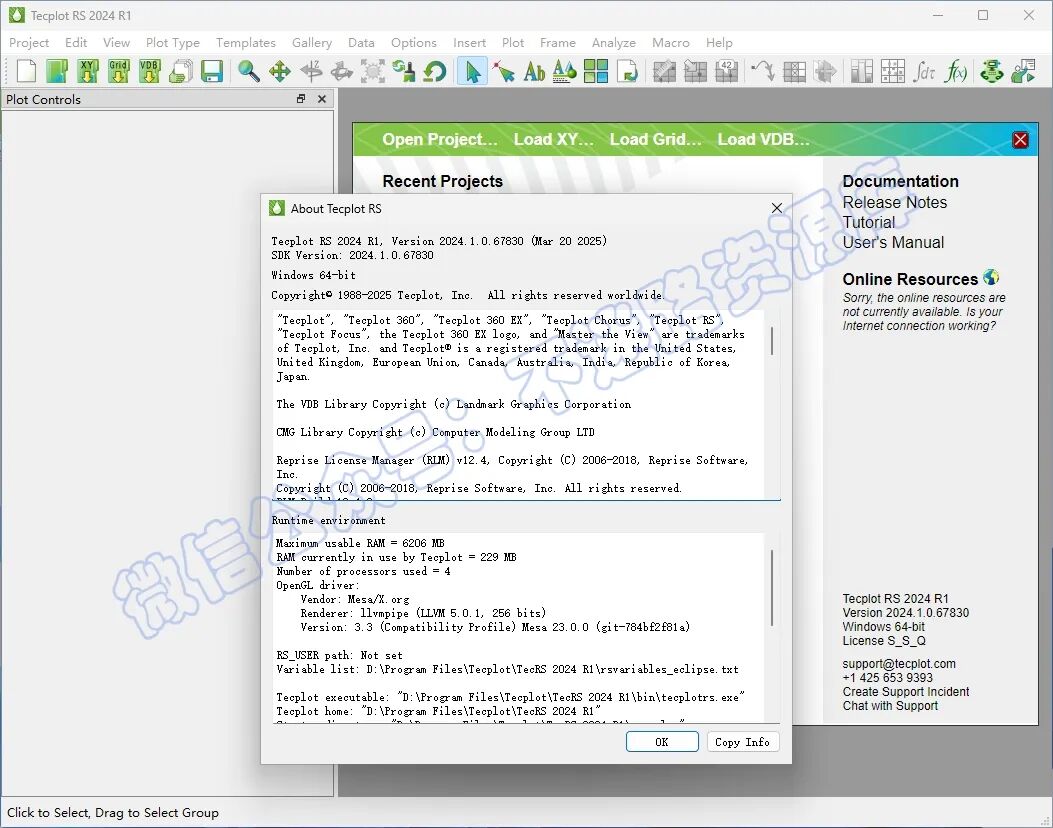Click the Online Resources globe icon
This screenshot has width=1053, height=828.
(x=991, y=277)
